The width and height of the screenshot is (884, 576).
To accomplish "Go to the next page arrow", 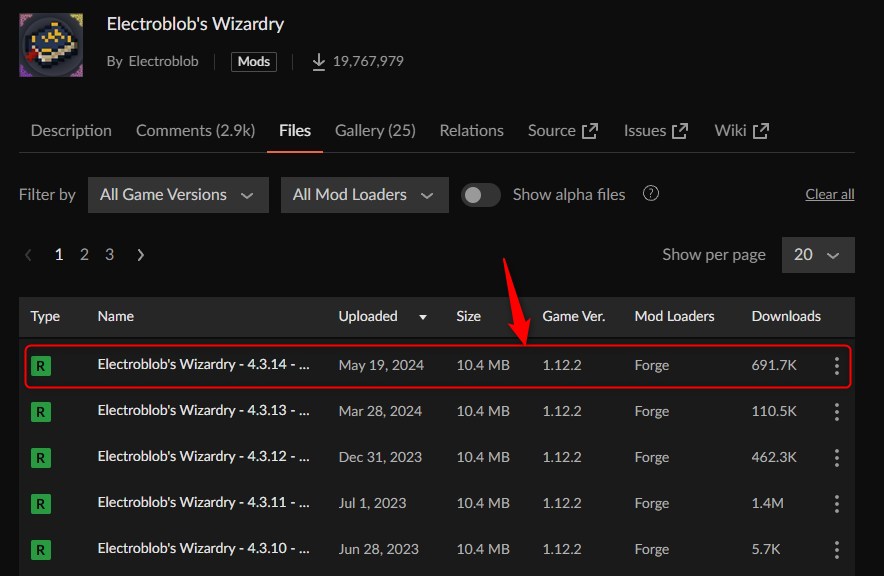I will 140,255.
